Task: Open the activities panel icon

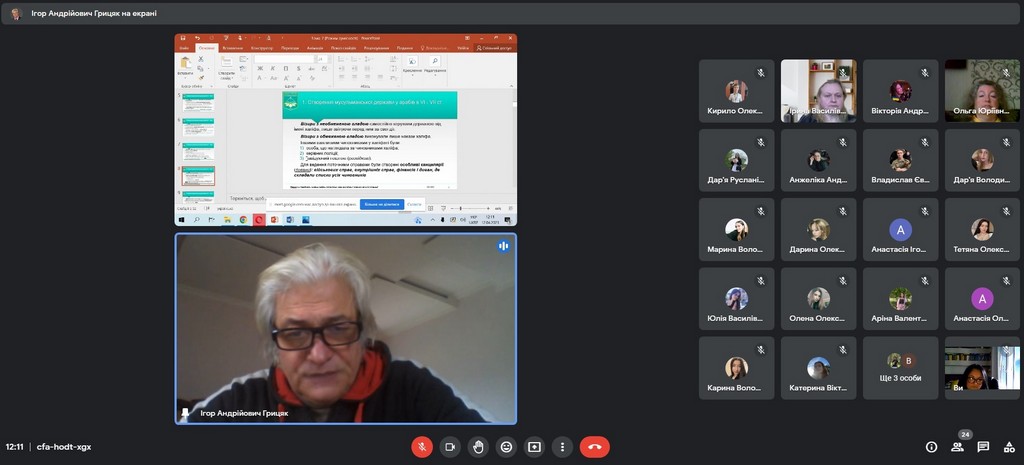Action: click(x=1008, y=447)
